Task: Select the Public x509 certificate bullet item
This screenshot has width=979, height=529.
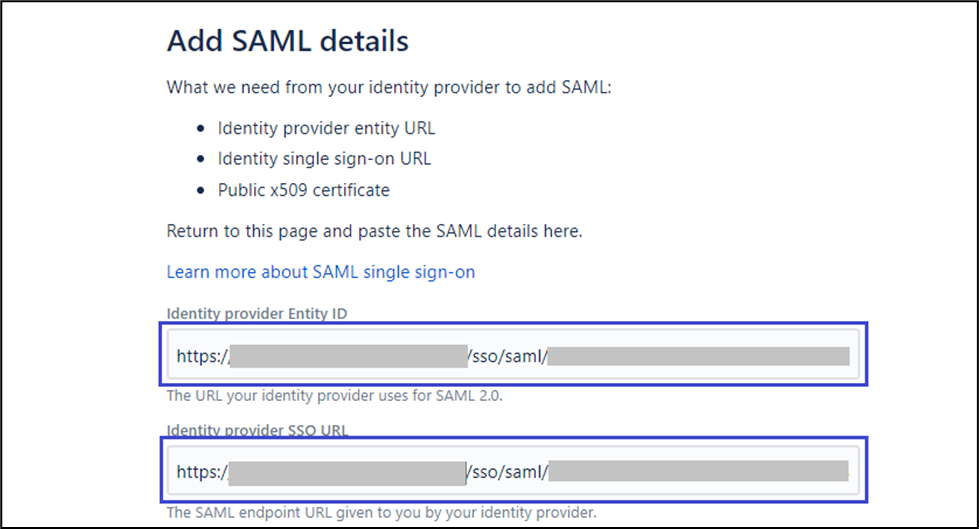Action: pyautogui.click(x=304, y=190)
